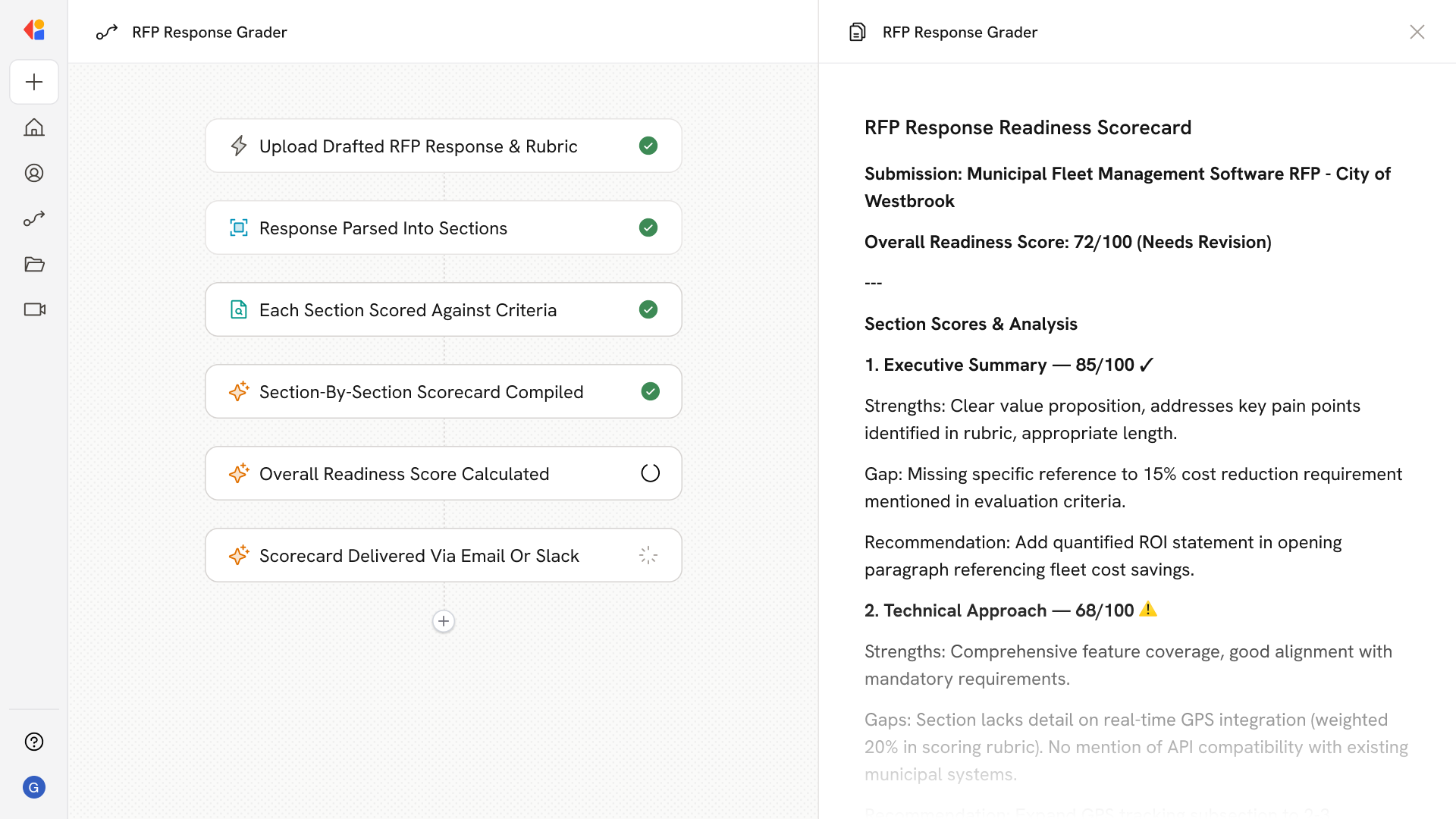Click the document icon beside the right panel title

(x=857, y=32)
